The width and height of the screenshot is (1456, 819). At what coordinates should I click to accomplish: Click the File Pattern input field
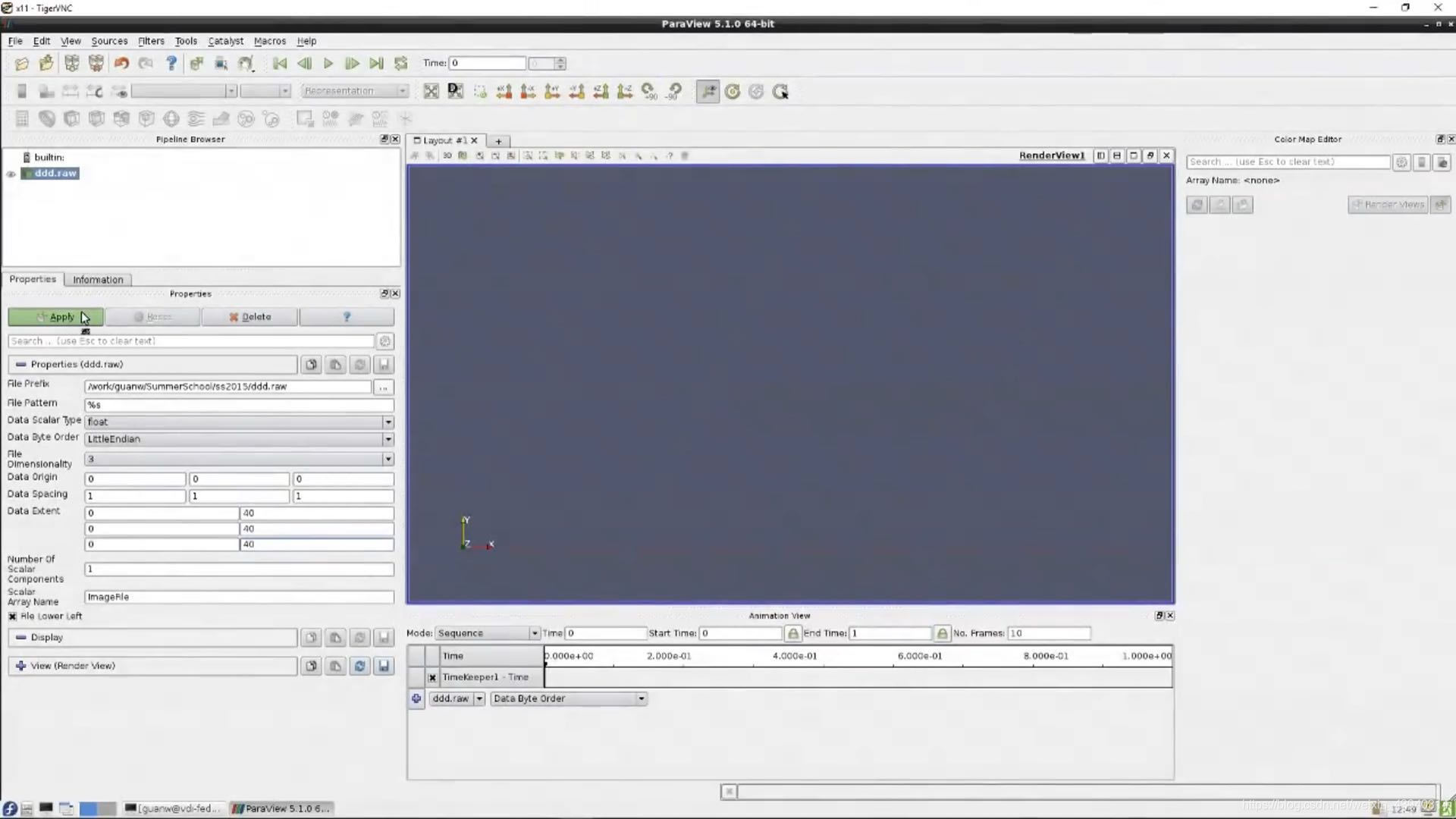pos(239,405)
